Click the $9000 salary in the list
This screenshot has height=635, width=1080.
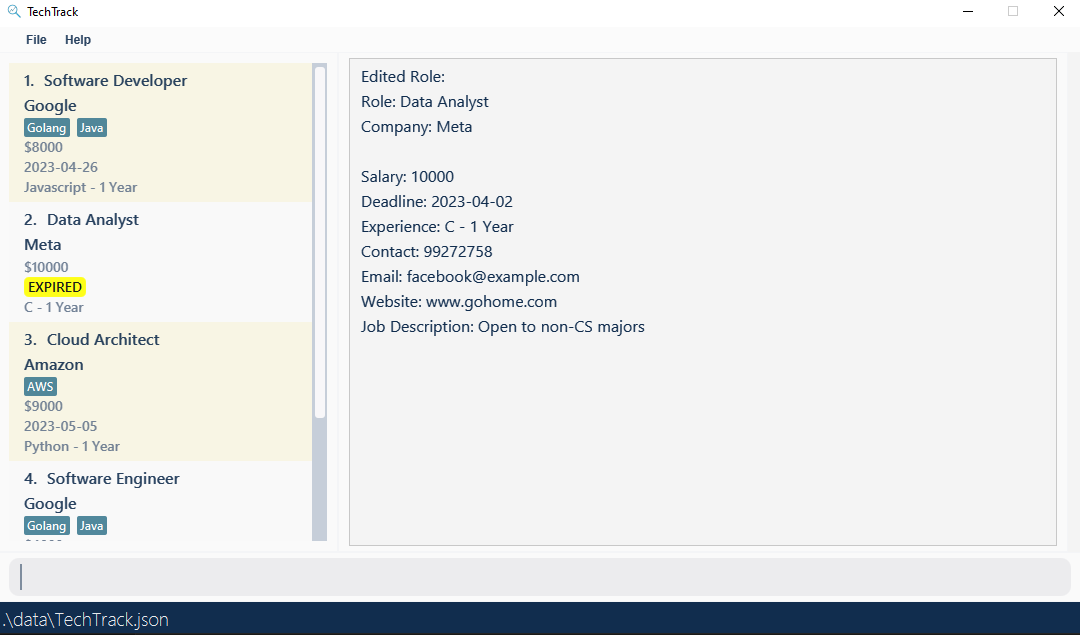click(x=43, y=406)
